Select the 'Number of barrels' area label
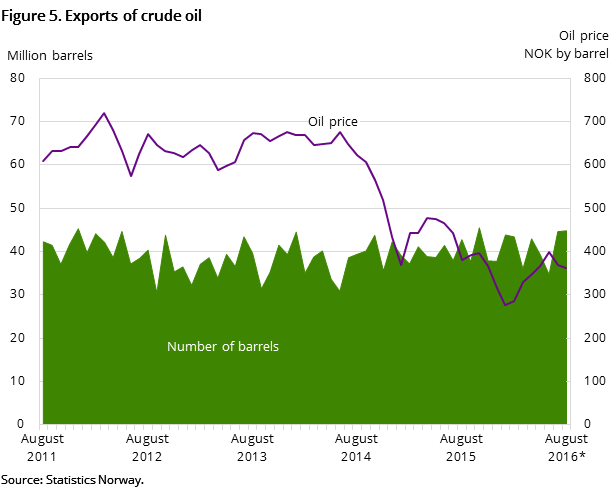Image resolution: width=610 pixels, height=488 pixels. (222, 347)
